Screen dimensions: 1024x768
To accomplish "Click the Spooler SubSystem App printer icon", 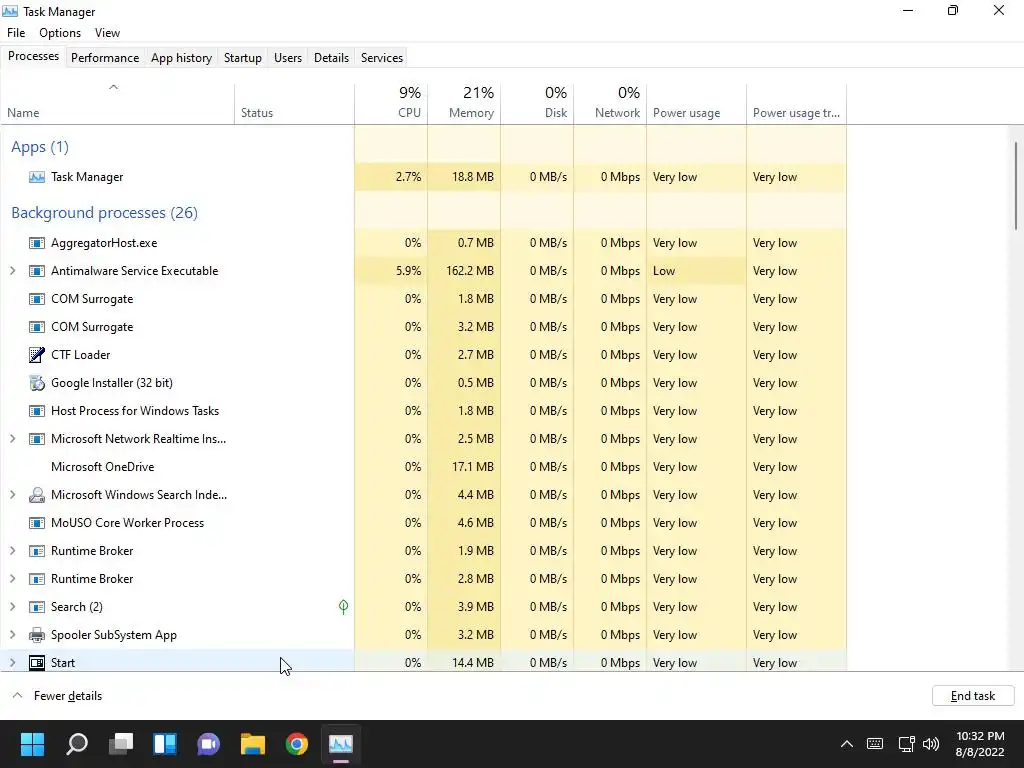I will click(x=37, y=635).
